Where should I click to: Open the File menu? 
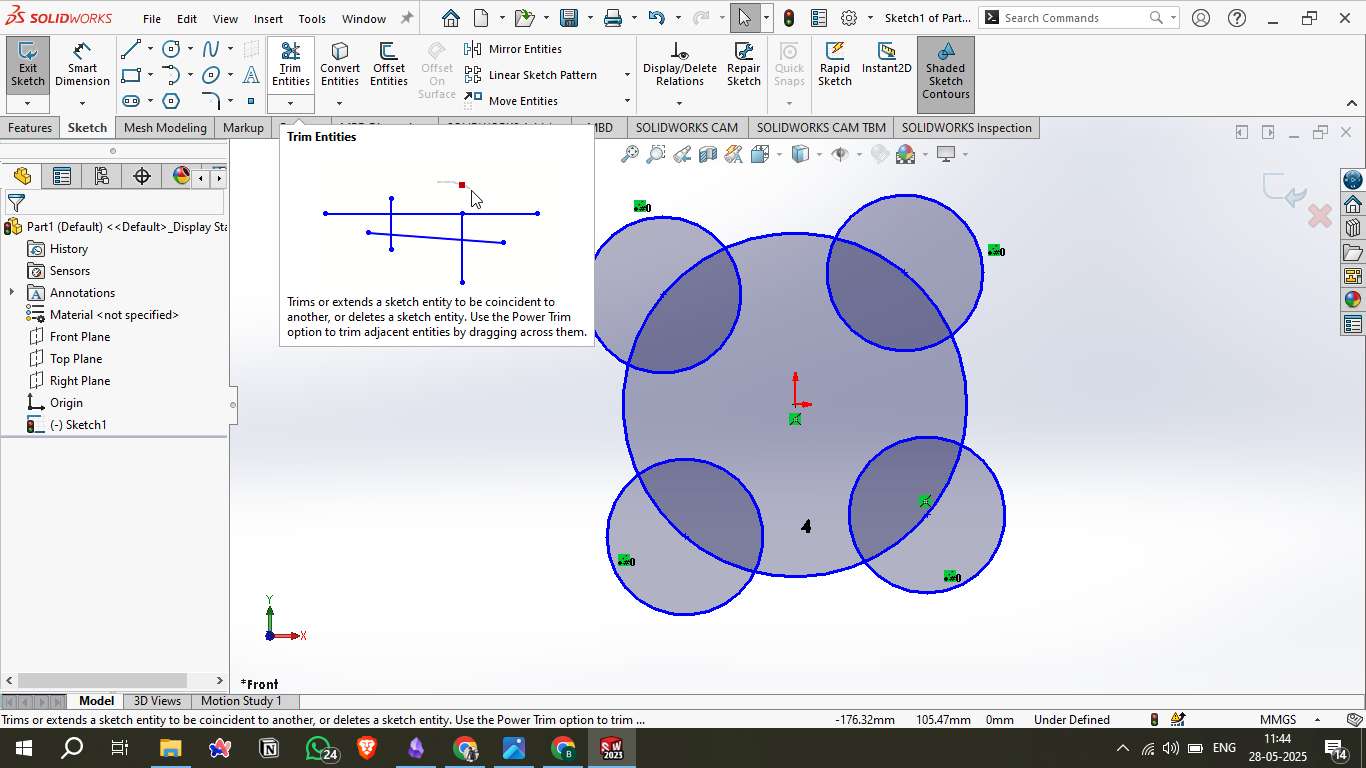pyautogui.click(x=152, y=18)
